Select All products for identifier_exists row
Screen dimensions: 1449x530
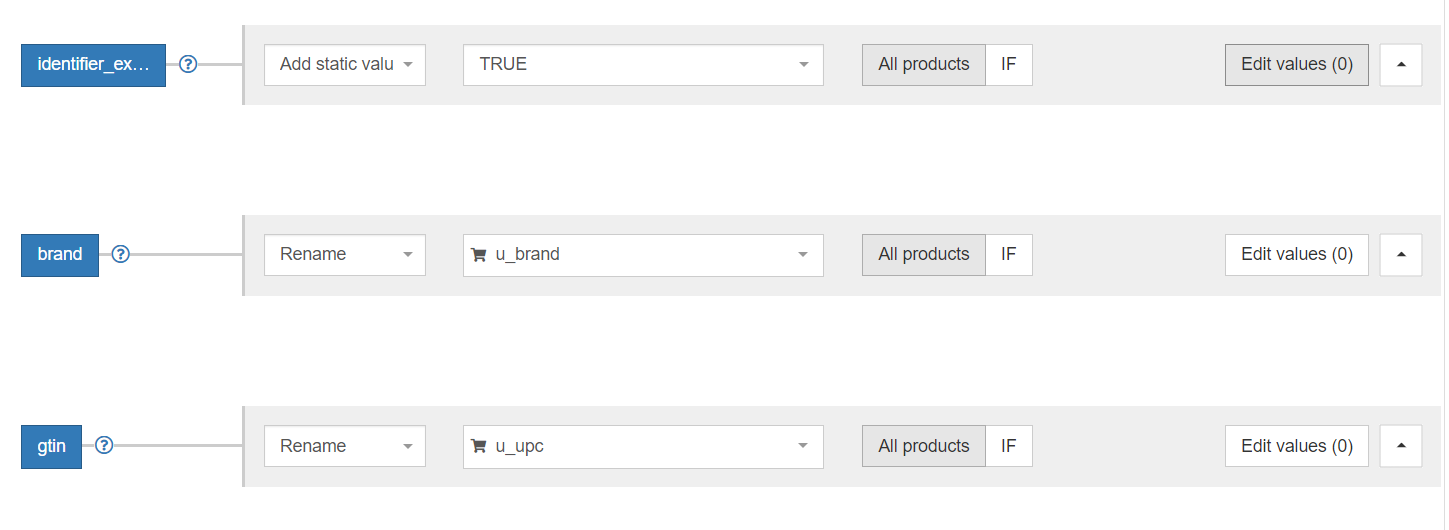click(x=923, y=64)
